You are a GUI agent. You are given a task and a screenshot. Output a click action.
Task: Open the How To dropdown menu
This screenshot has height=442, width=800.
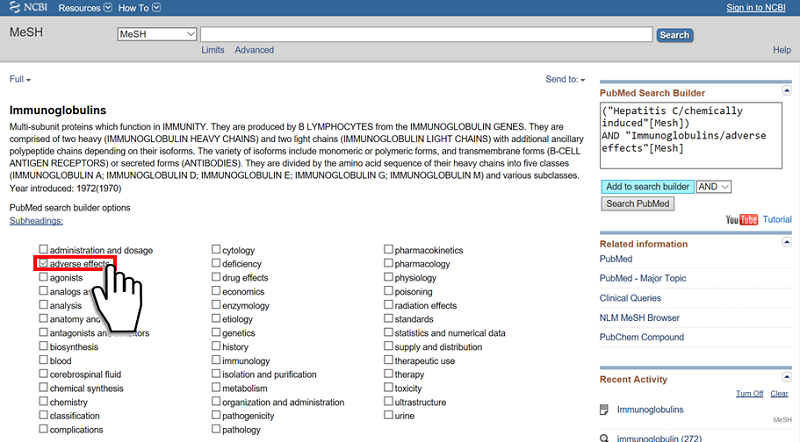tap(139, 8)
